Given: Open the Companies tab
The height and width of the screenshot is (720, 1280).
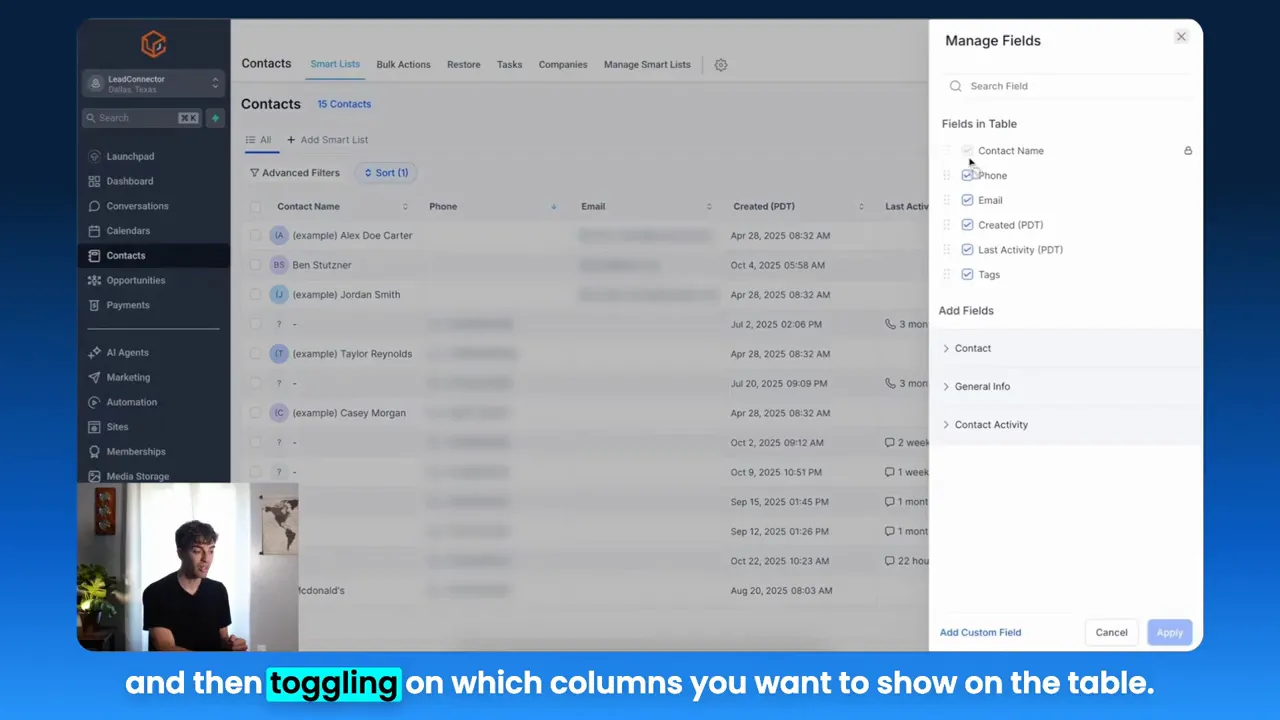Looking at the screenshot, I should (562, 64).
